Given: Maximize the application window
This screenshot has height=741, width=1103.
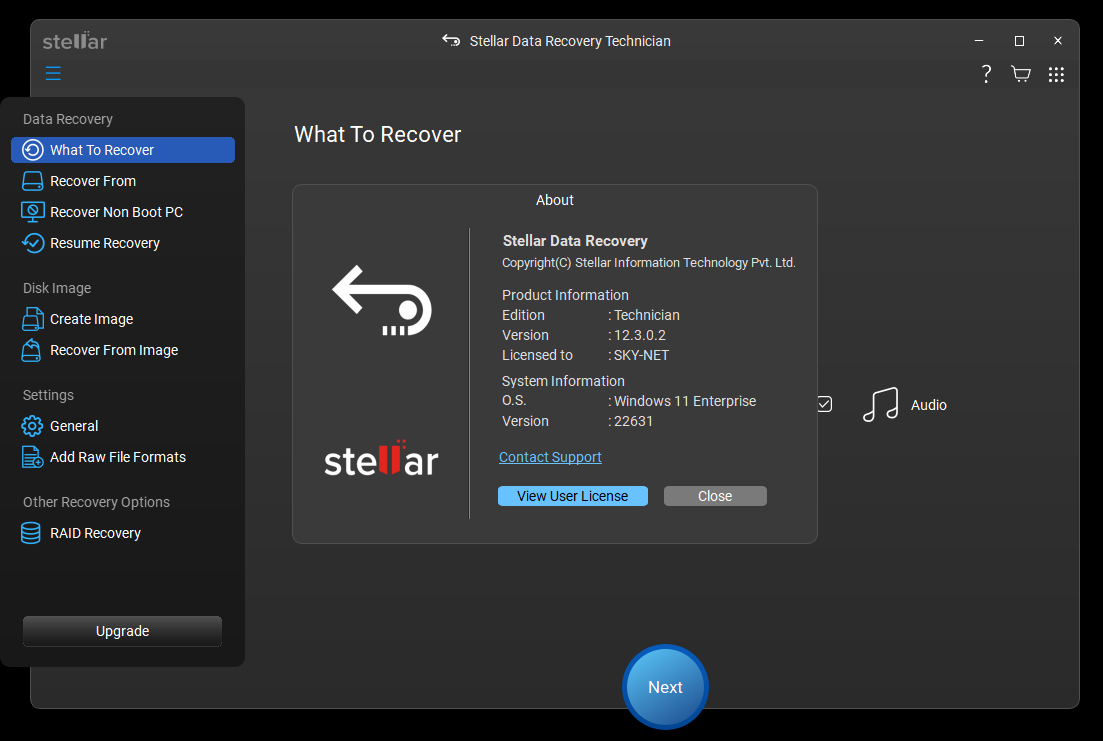Looking at the screenshot, I should coord(1019,41).
